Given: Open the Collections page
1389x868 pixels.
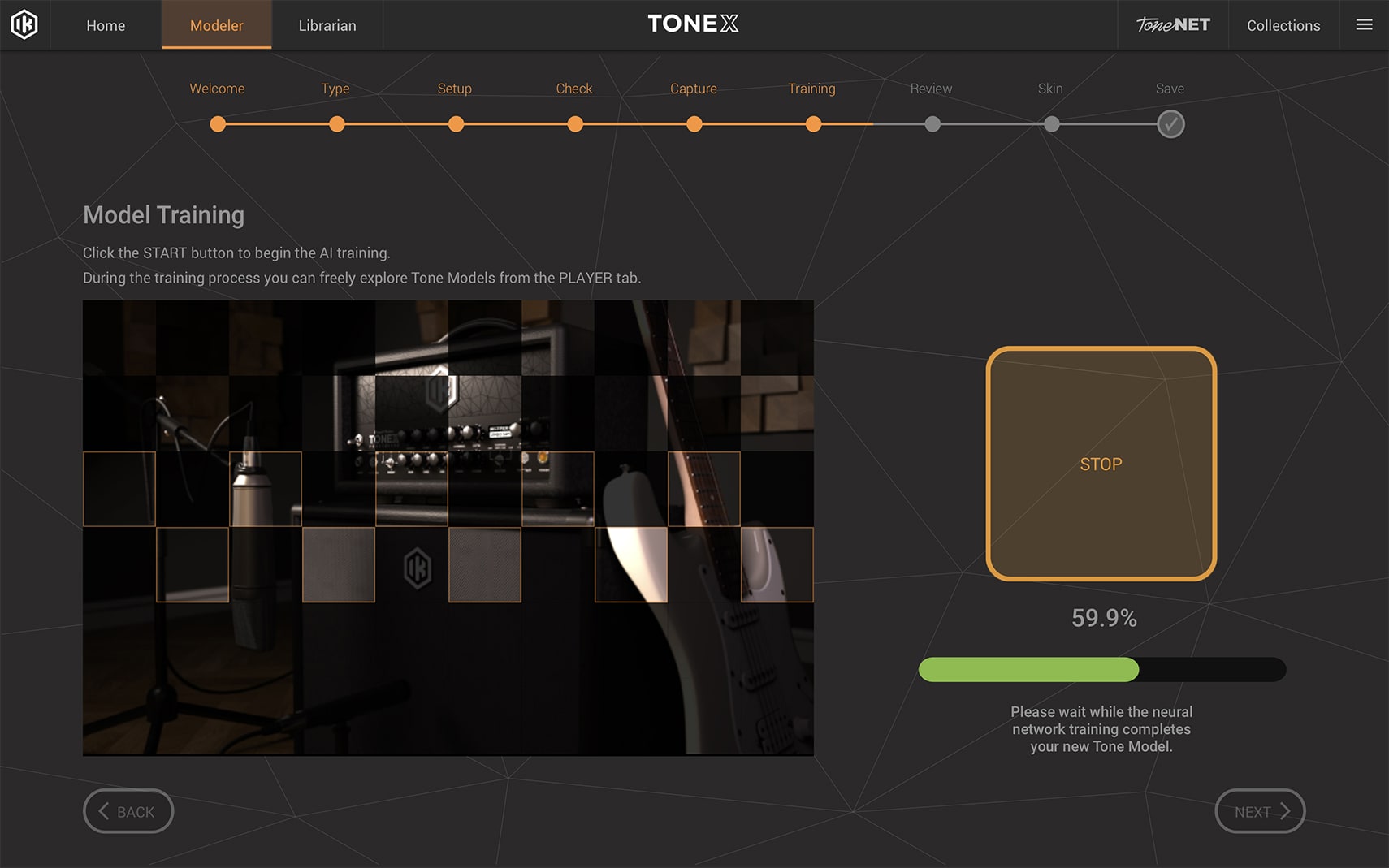Looking at the screenshot, I should tap(1283, 25).
